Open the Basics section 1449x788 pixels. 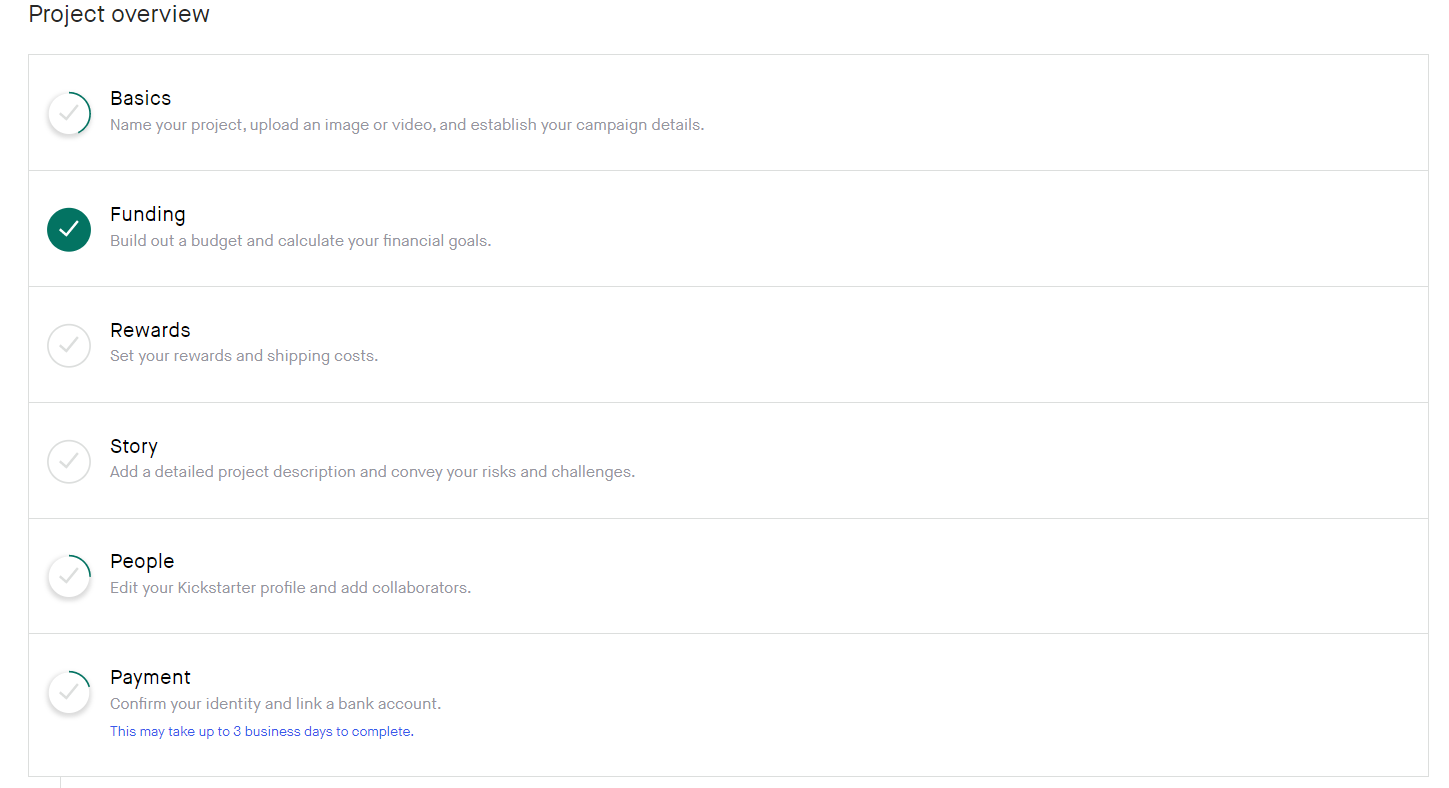coord(728,113)
